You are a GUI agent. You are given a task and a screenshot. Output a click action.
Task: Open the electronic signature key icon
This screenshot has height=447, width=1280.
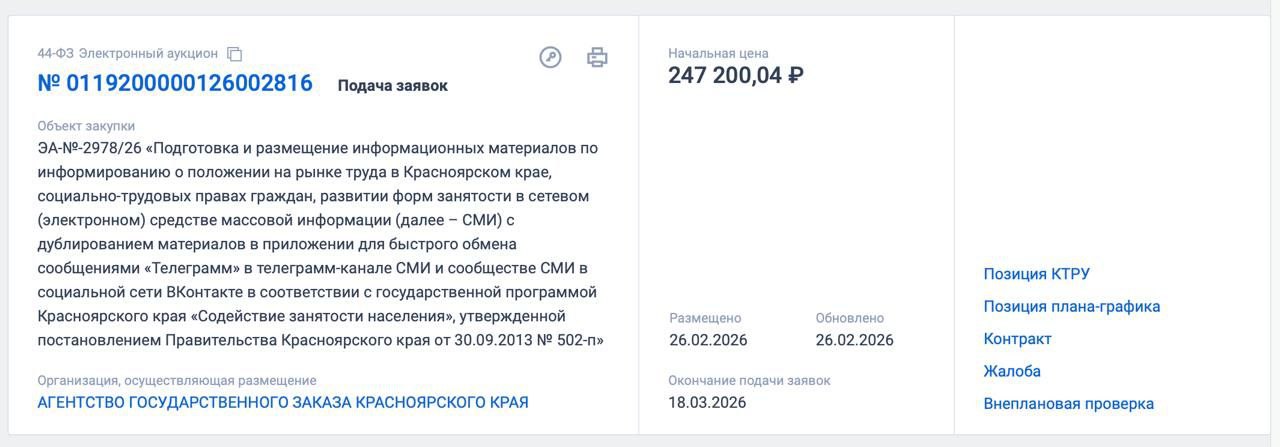click(x=550, y=57)
